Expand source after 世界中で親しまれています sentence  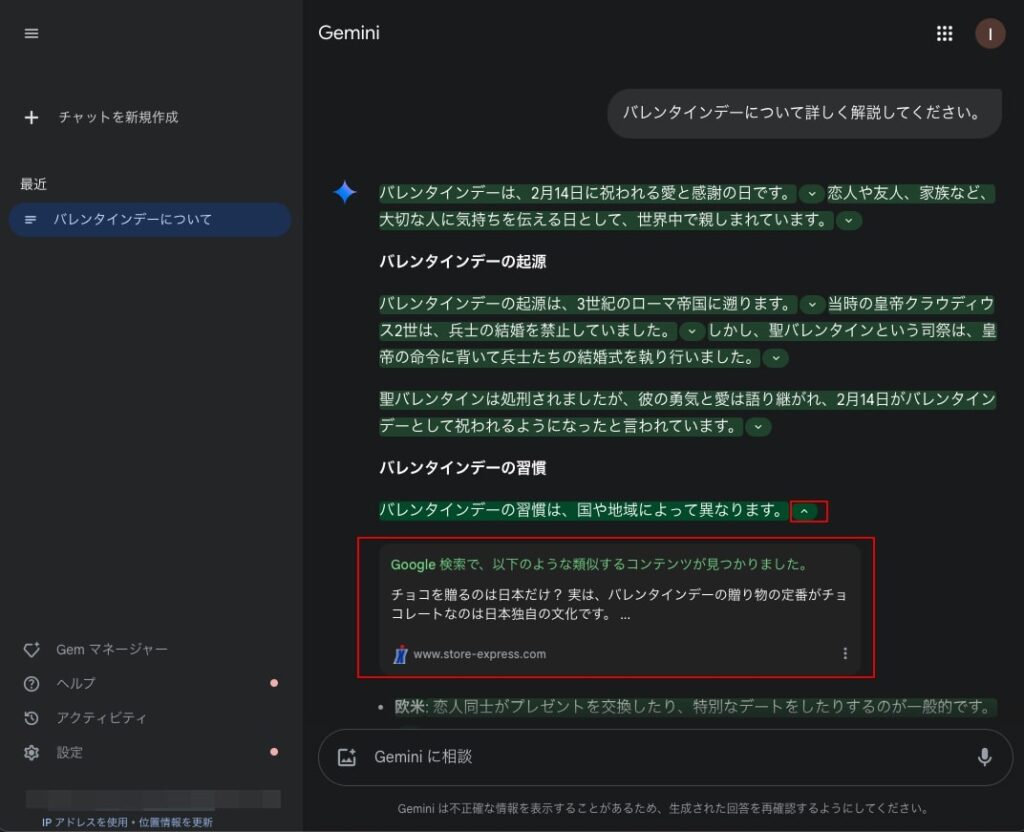pos(848,221)
